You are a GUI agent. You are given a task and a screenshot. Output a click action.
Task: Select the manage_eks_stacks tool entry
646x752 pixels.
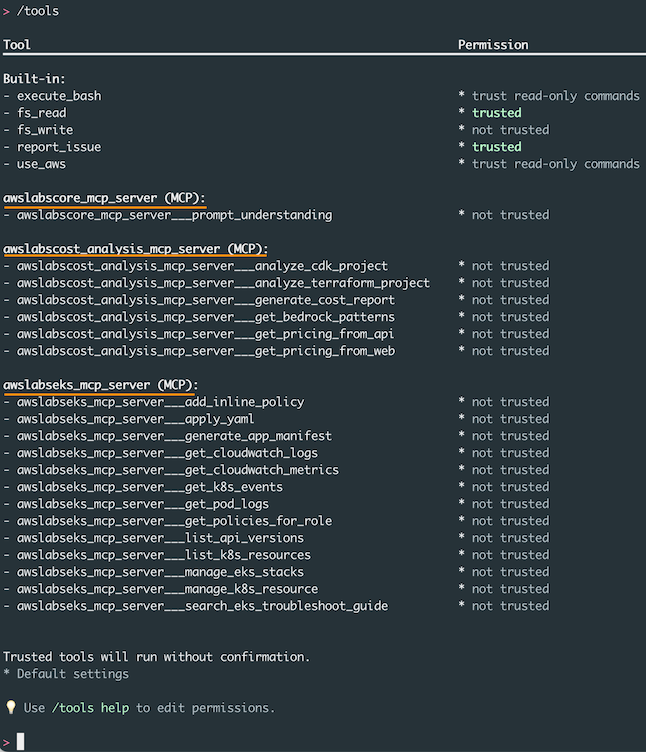click(x=161, y=572)
